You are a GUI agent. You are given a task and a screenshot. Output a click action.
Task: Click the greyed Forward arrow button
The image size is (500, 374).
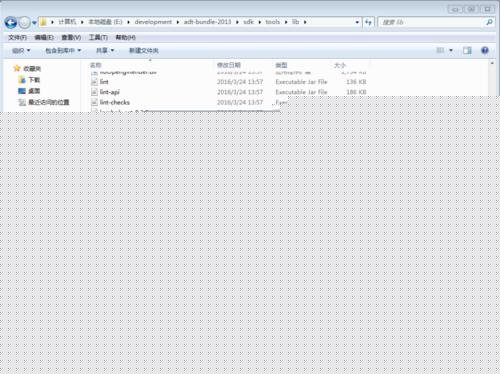click(24, 23)
